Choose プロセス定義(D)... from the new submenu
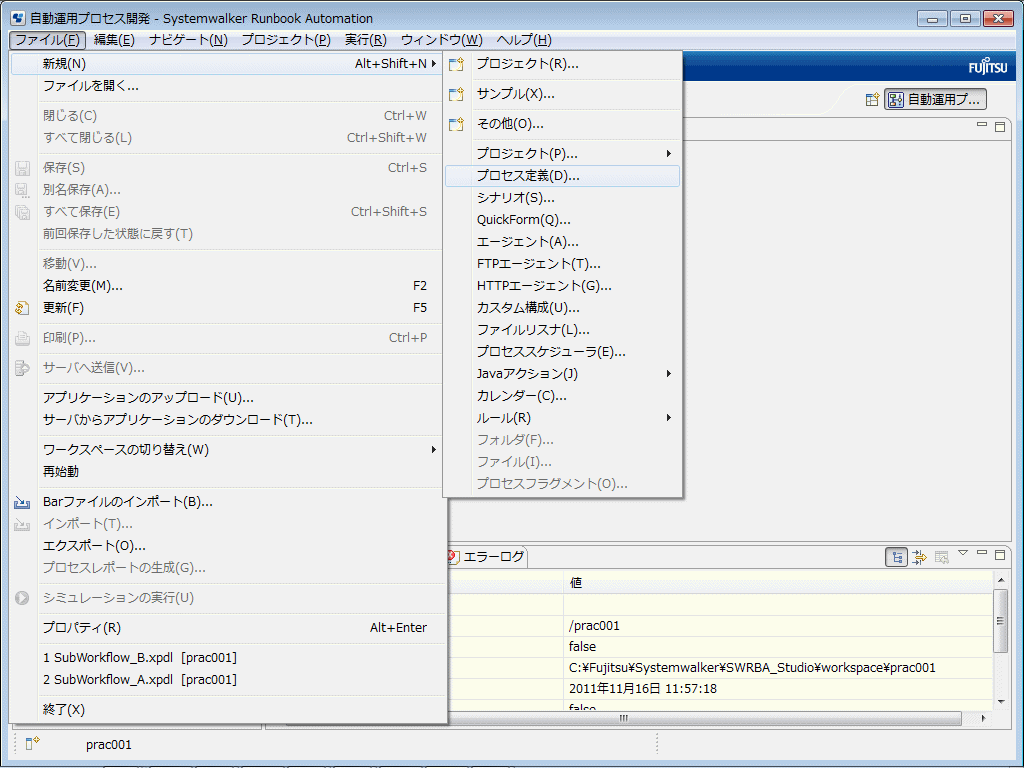This screenshot has height=768, width=1024. click(x=562, y=176)
